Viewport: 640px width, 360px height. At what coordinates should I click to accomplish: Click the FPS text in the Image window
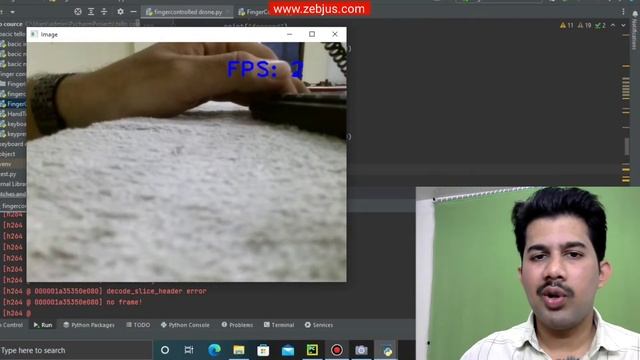tap(265, 69)
